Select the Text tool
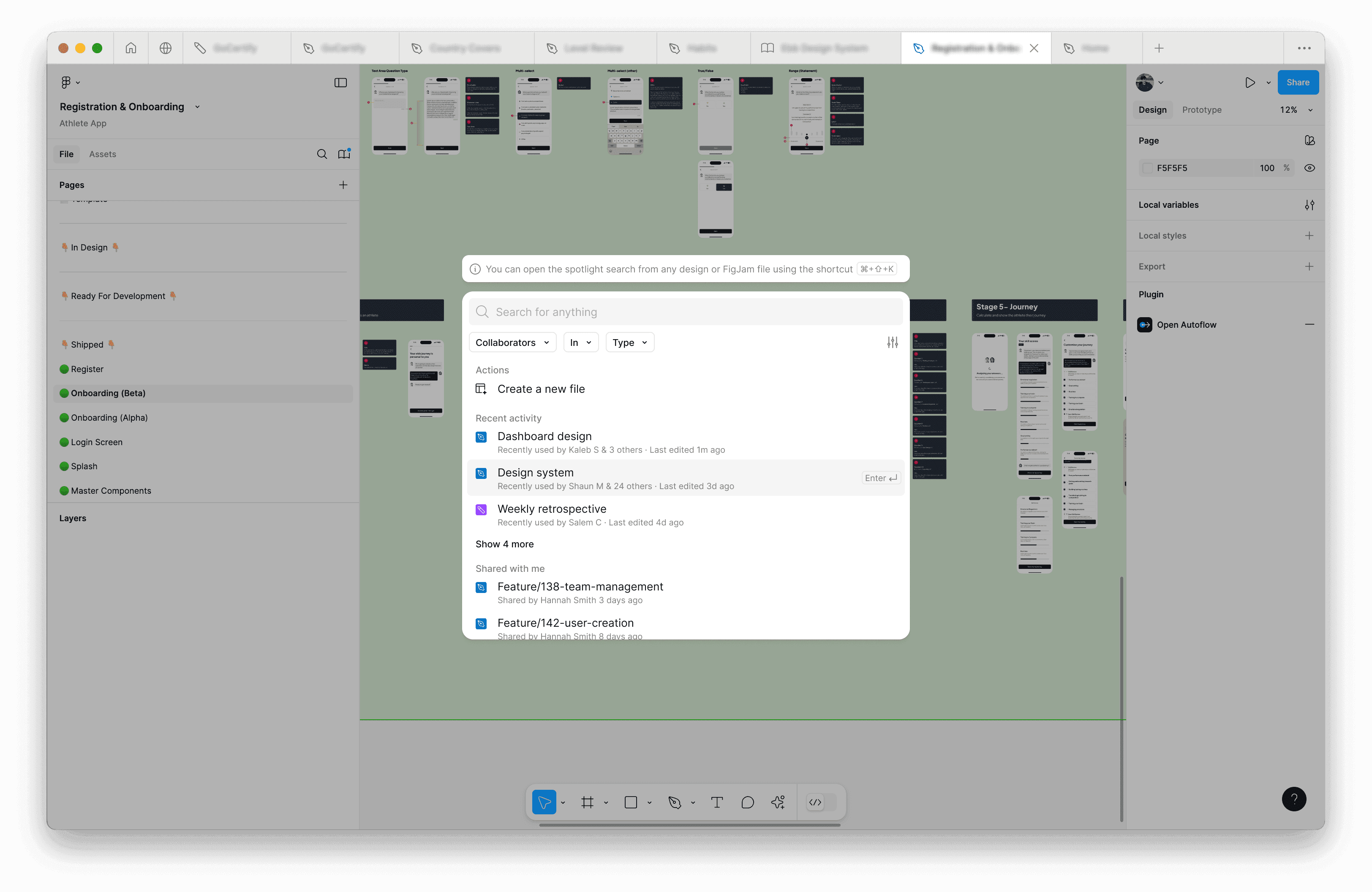Screen dimensions: 1372x892 pos(716,802)
